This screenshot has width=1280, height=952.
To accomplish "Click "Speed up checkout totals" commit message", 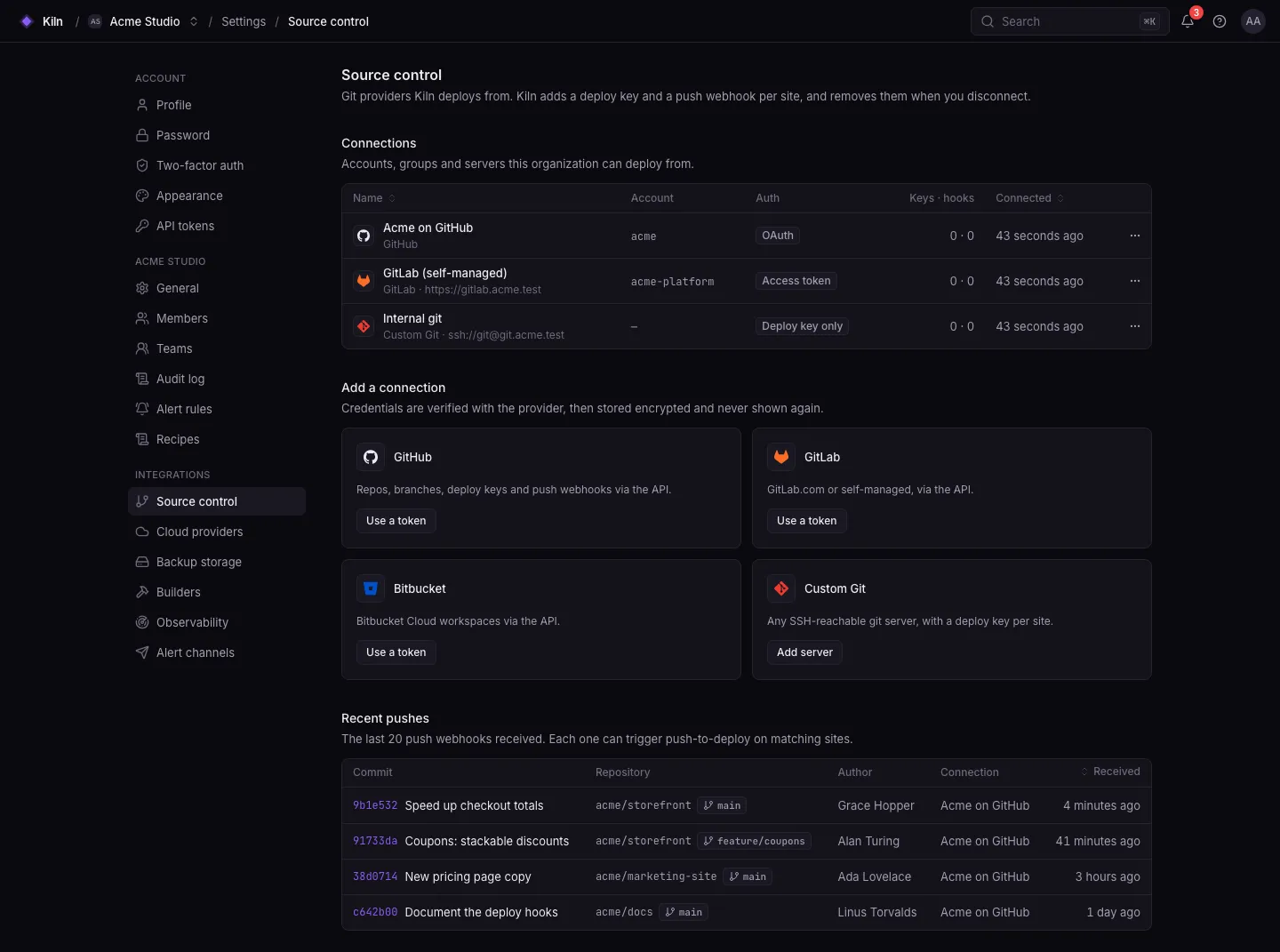I will pyautogui.click(x=474, y=805).
